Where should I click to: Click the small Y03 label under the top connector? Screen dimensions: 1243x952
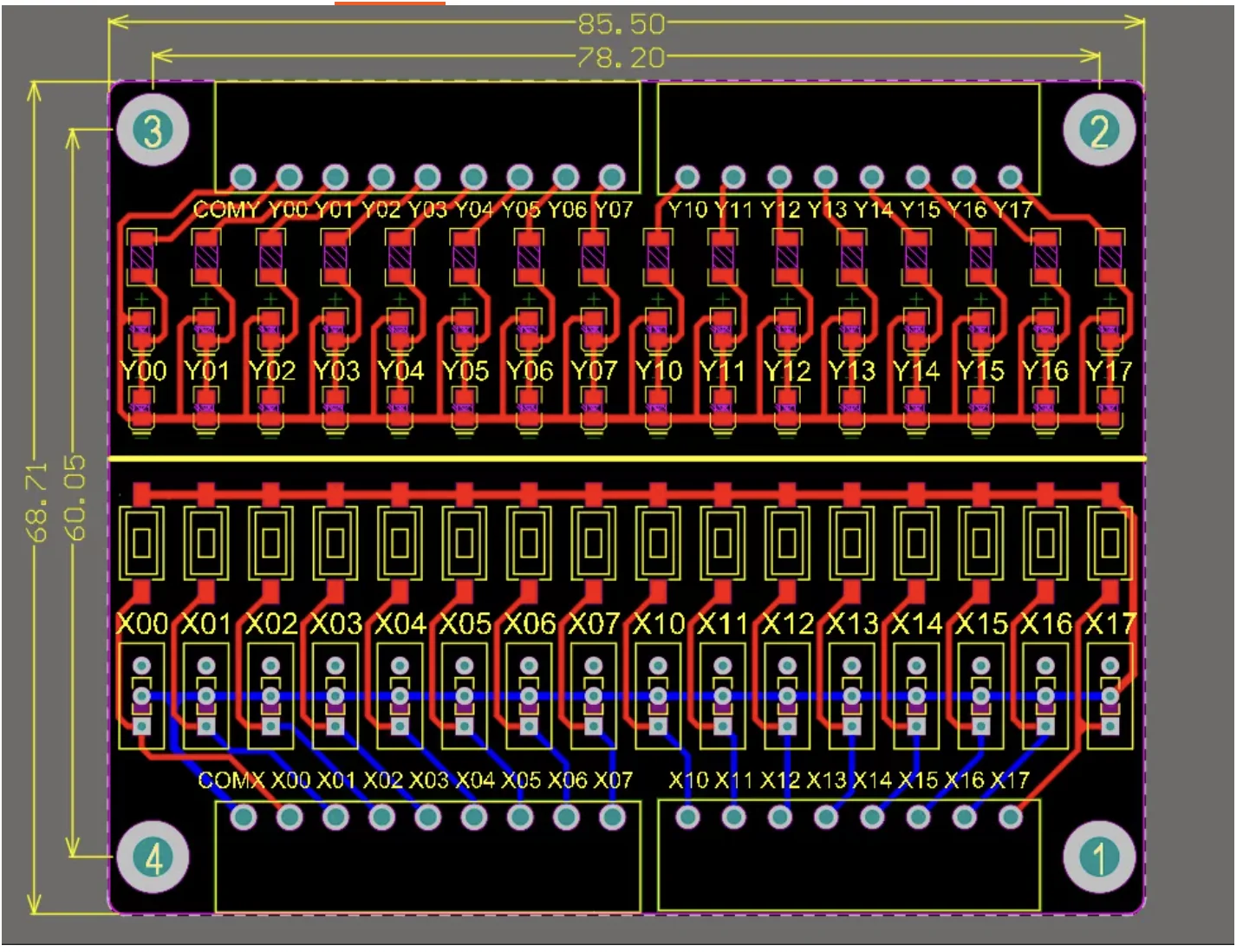(x=427, y=210)
